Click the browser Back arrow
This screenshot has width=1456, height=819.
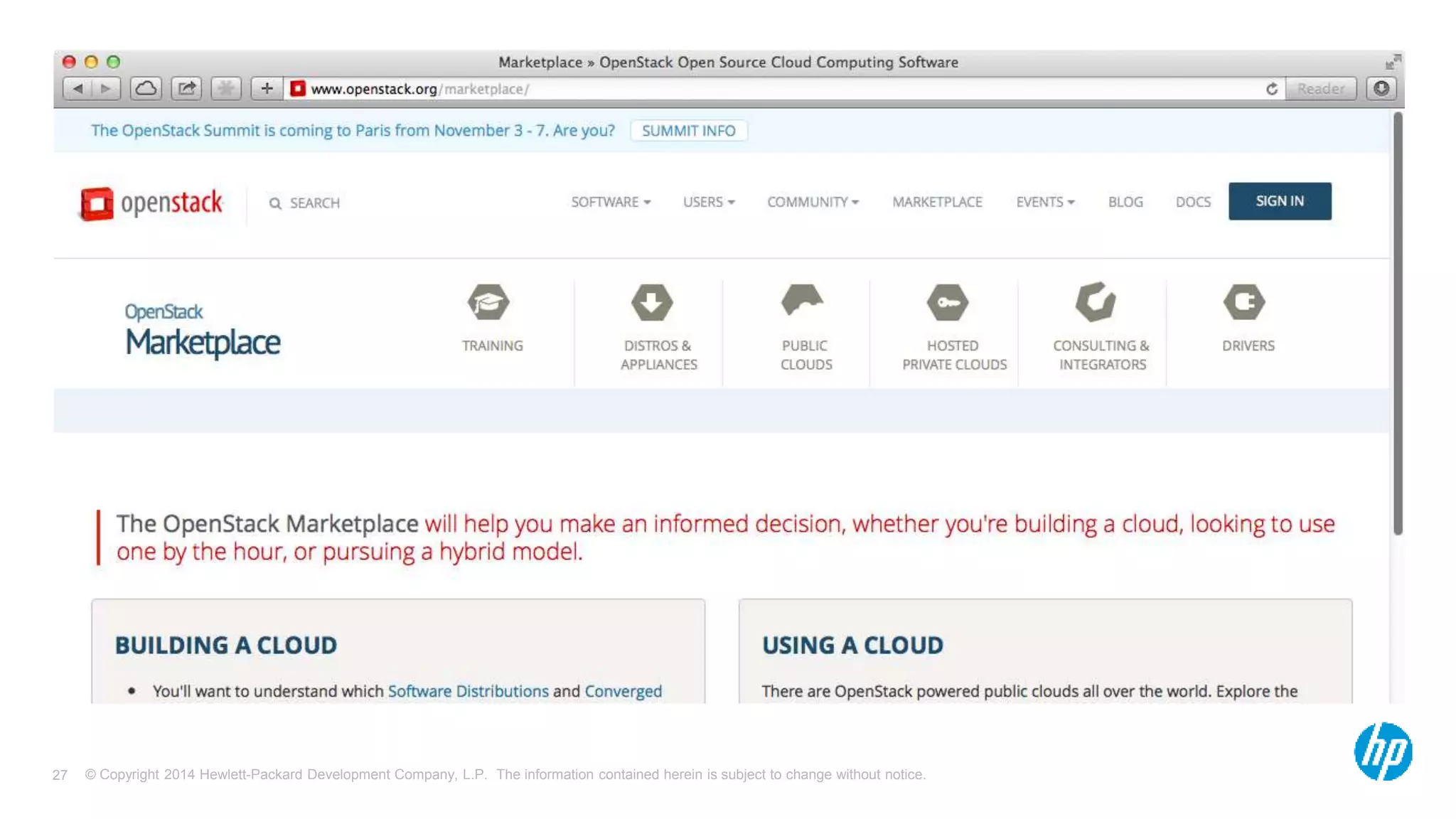pyautogui.click(x=77, y=88)
